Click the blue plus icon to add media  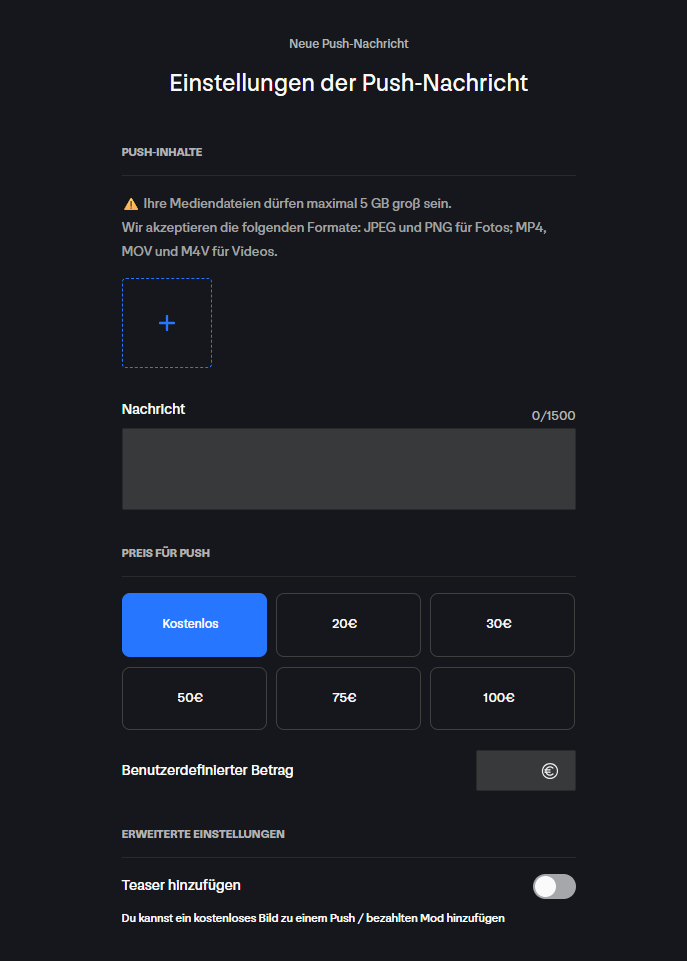167,323
